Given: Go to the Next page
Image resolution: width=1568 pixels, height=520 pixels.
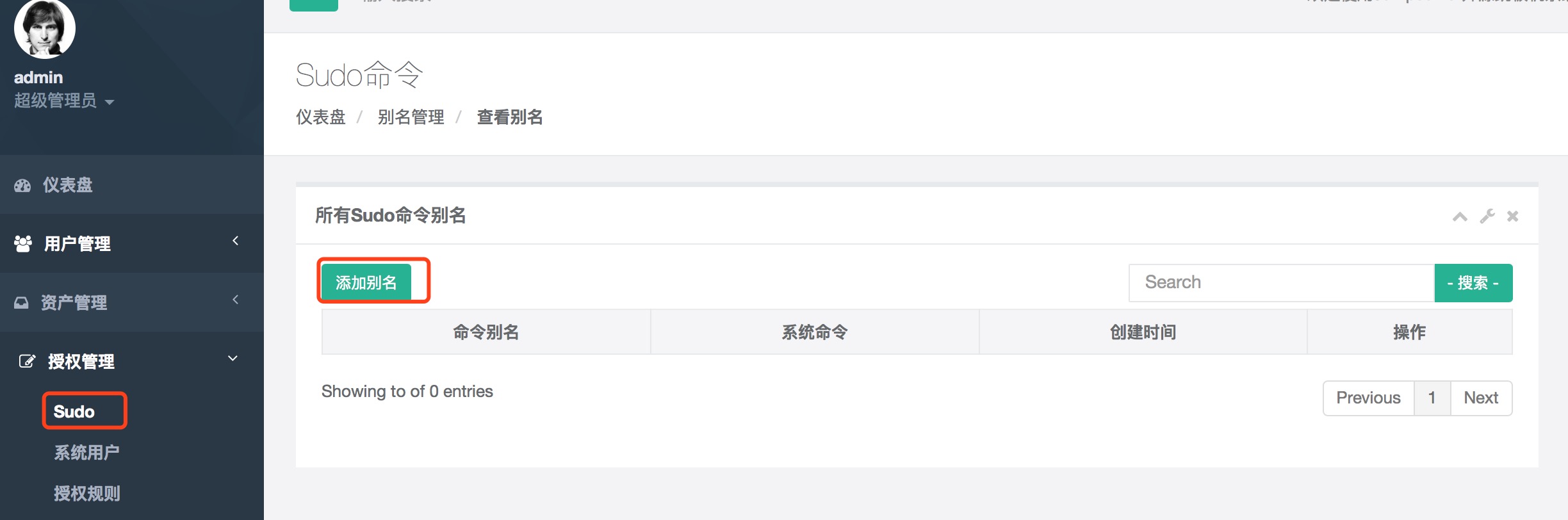Looking at the screenshot, I should click(x=1481, y=398).
